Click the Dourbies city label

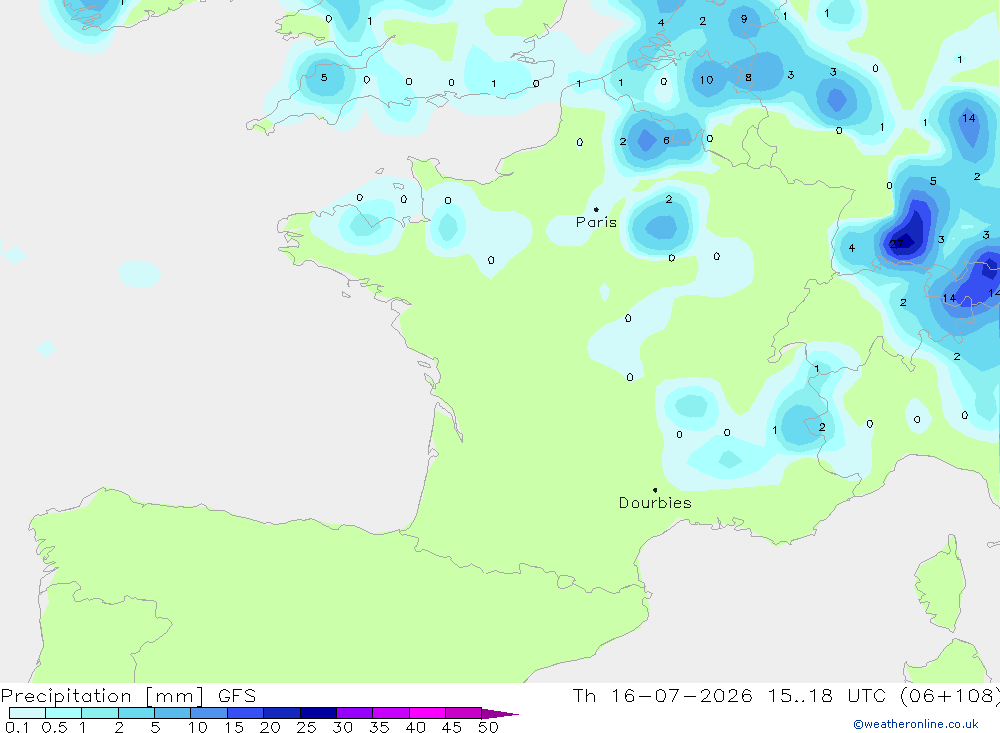[x=655, y=503]
